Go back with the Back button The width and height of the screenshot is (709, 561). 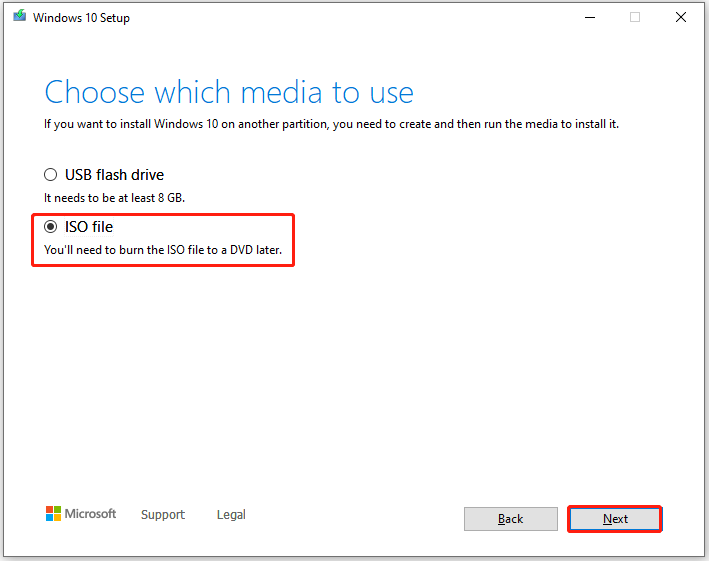[511, 519]
